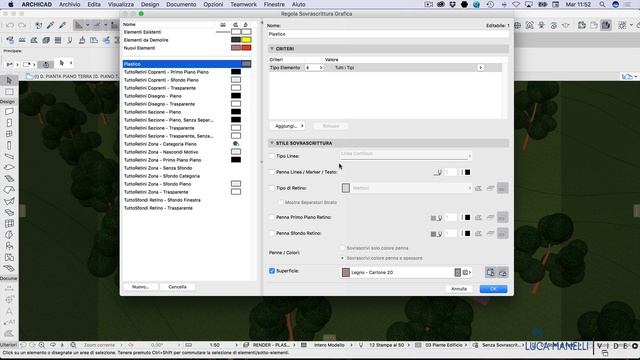Select the Door tool in the toolbox
The height and width of the screenshot is (360, 640).
point(9,123)
